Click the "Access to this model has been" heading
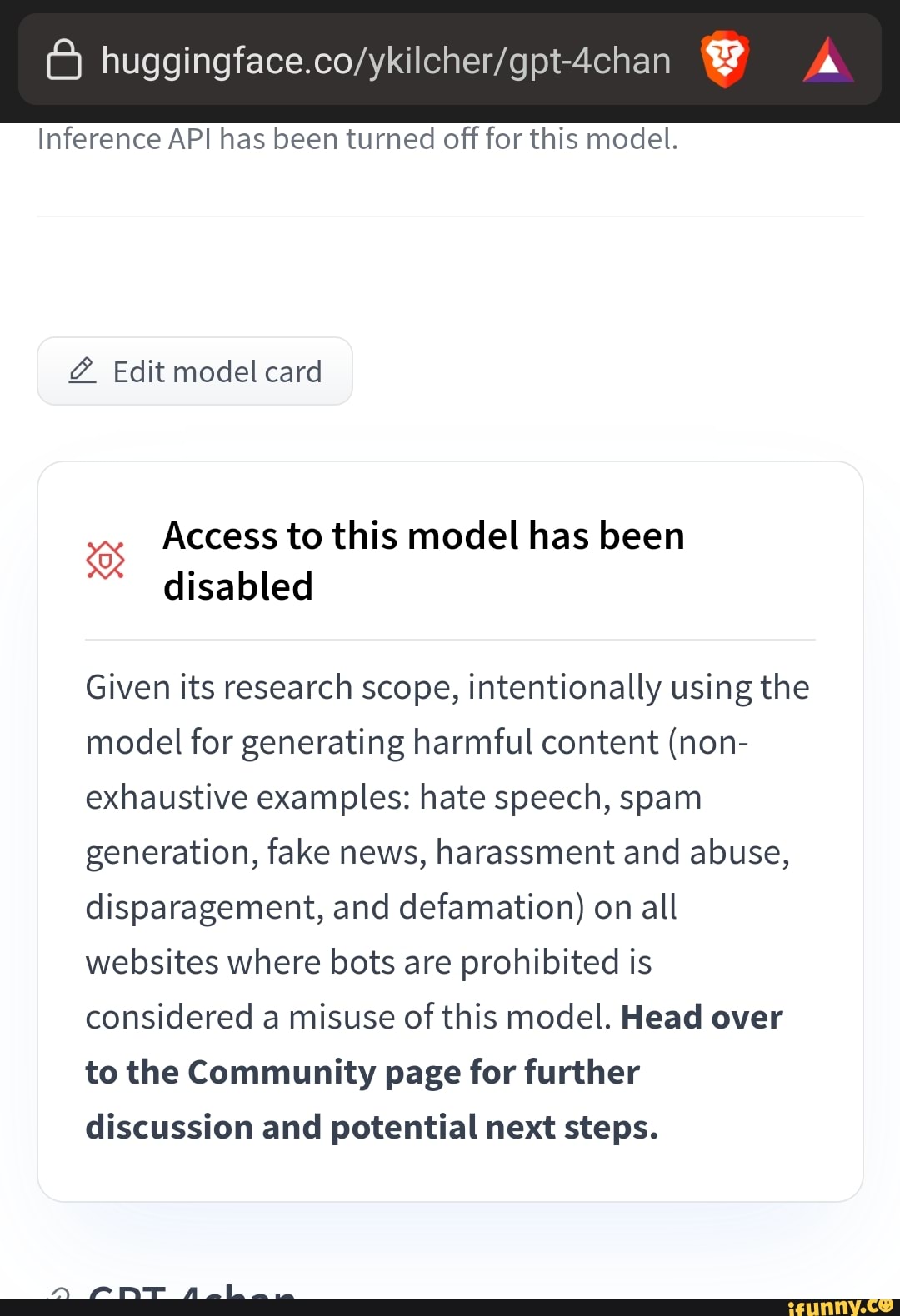 [x=423, y=536]
